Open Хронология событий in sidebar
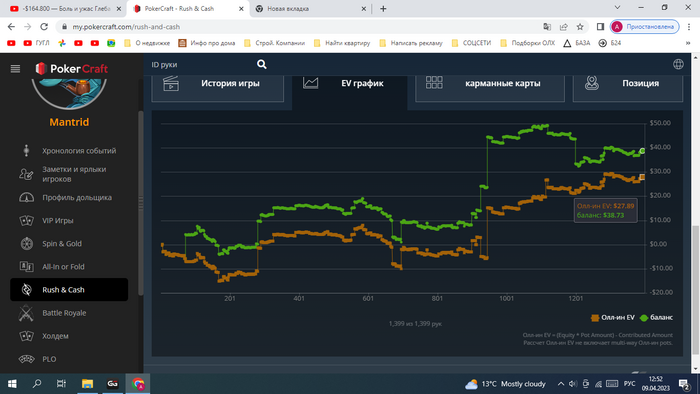Image resolution: width=700 pixels, height=394 pixels. pyautogui.click(x=69, y=151)
